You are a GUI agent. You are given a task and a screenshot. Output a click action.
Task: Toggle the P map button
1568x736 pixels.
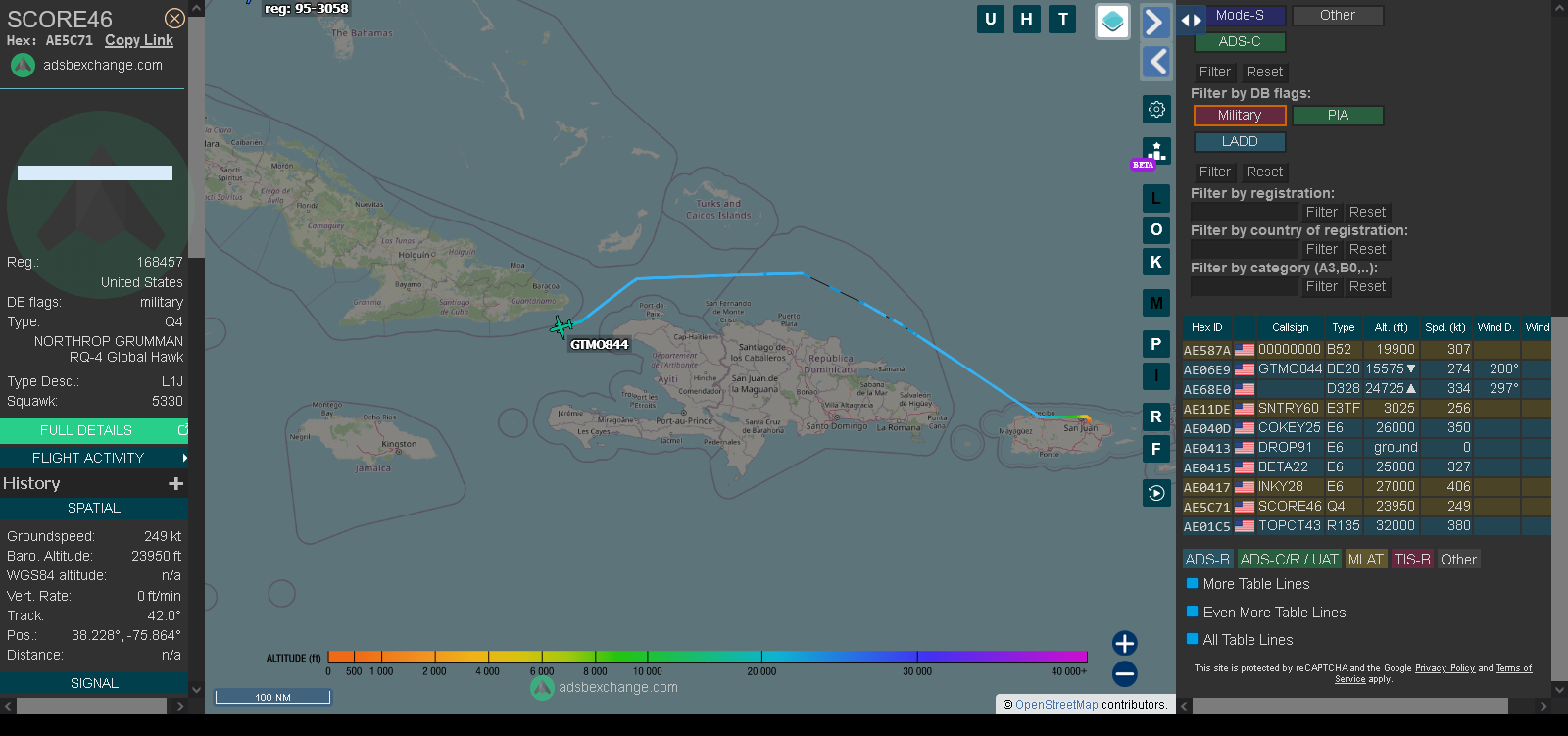[1156, 344]
